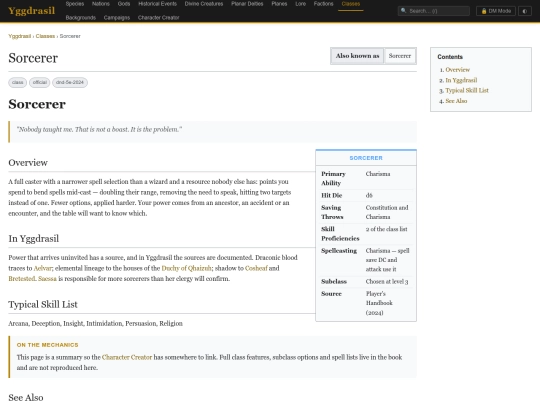Click the 'In Yggdrasil' section heading
Viewport: 540px width, 405px height.
coord(33,239)
